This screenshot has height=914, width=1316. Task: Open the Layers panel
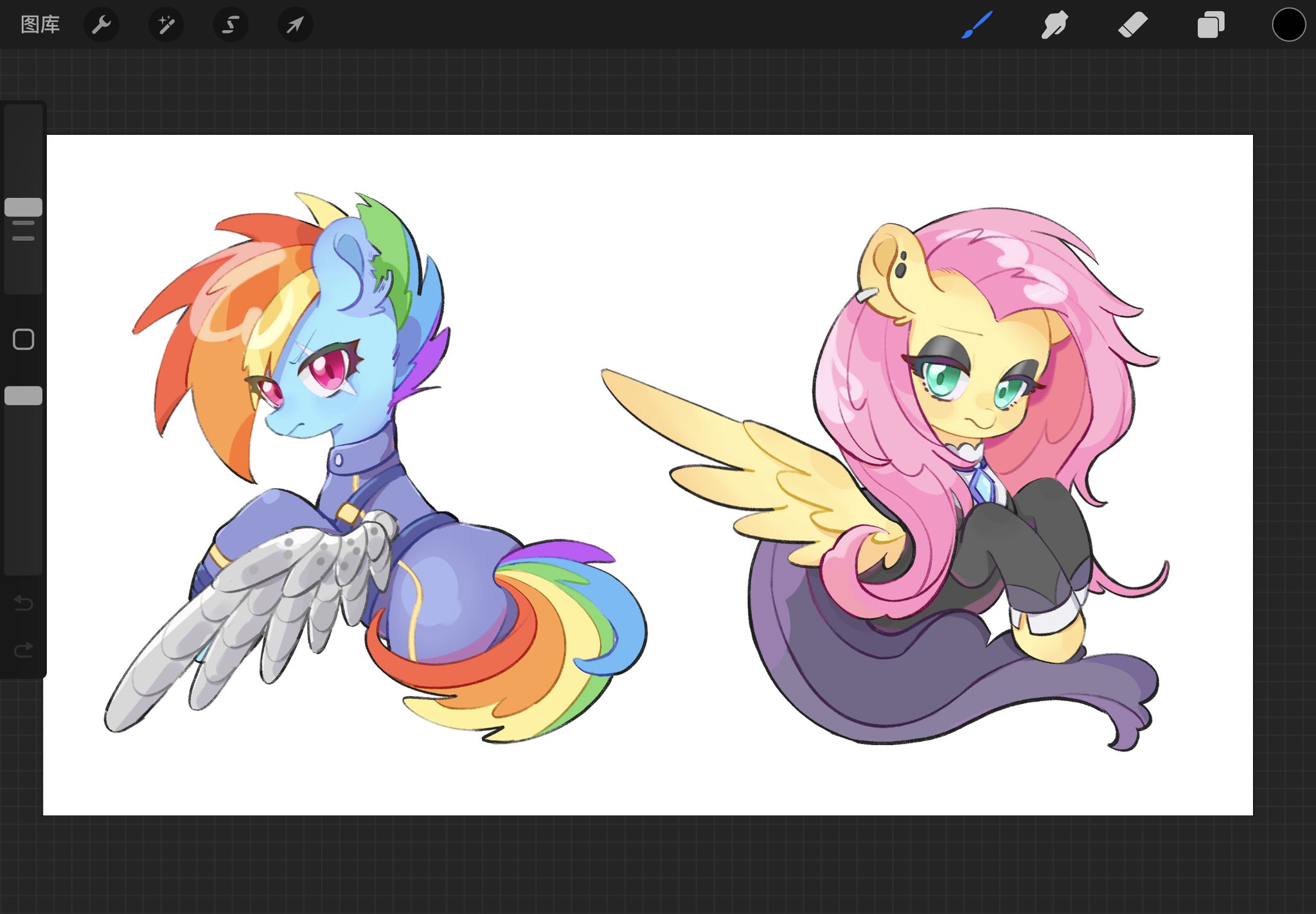pyautogui.click(x=1211, y=25)
